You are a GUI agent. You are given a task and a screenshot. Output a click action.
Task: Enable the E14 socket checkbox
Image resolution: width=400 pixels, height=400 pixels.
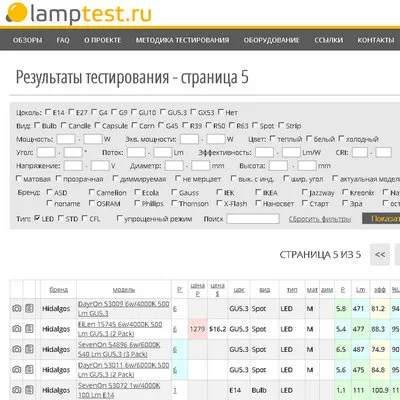[x=48, y=112]
